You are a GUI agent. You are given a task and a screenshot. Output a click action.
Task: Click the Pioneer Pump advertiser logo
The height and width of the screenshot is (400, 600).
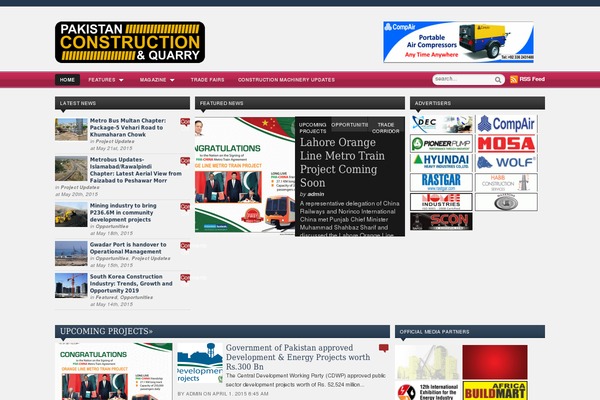point(441,144)
